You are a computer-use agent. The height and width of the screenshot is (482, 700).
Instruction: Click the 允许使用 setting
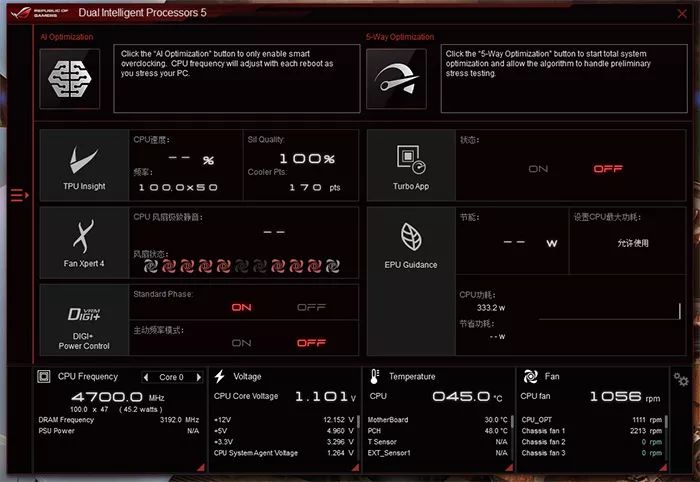(x=633, y=243)
